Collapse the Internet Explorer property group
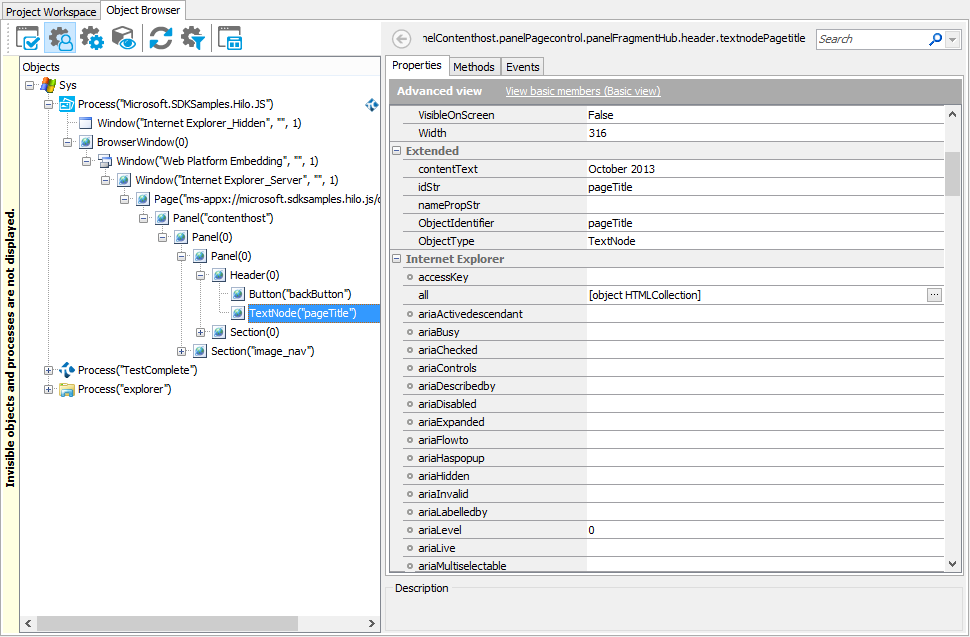 point(396,259)
